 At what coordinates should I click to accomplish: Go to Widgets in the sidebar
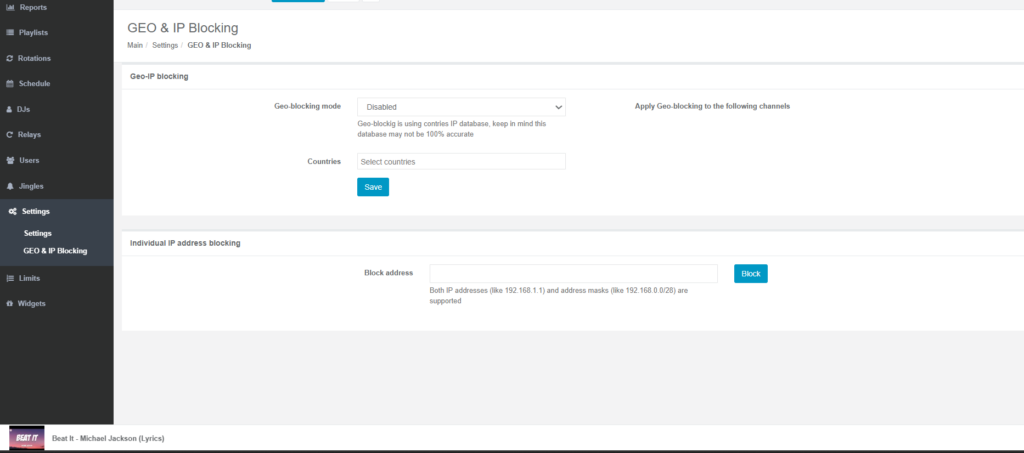(x=32, y=303)
